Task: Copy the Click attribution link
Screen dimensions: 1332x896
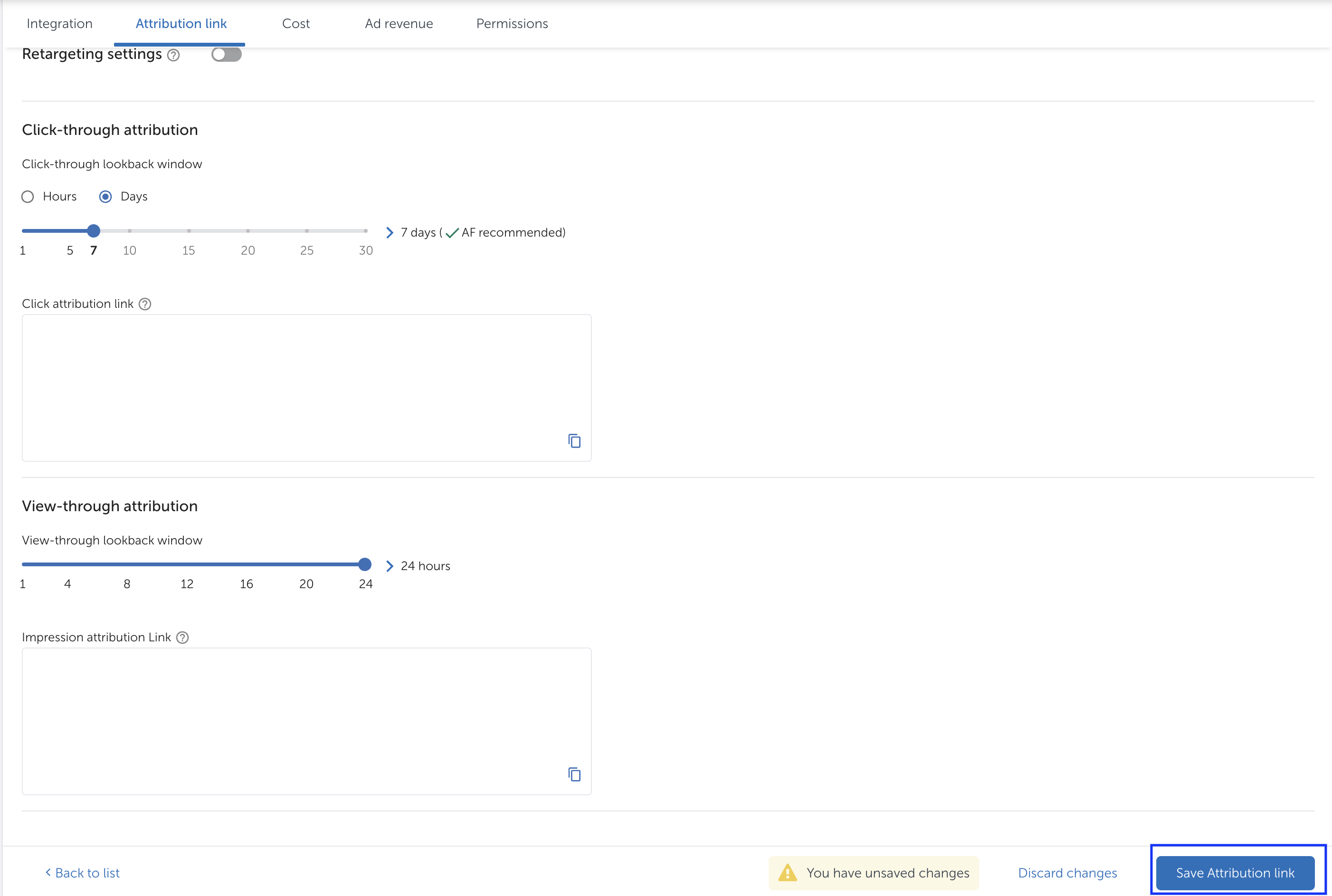Action: 574,440
